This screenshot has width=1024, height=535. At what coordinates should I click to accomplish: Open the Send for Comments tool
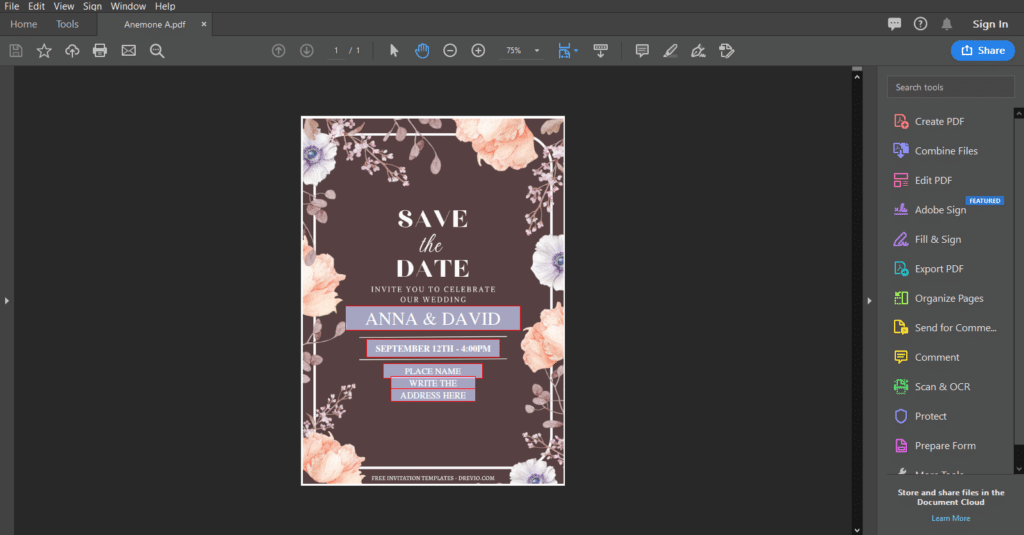click(955, 327)
